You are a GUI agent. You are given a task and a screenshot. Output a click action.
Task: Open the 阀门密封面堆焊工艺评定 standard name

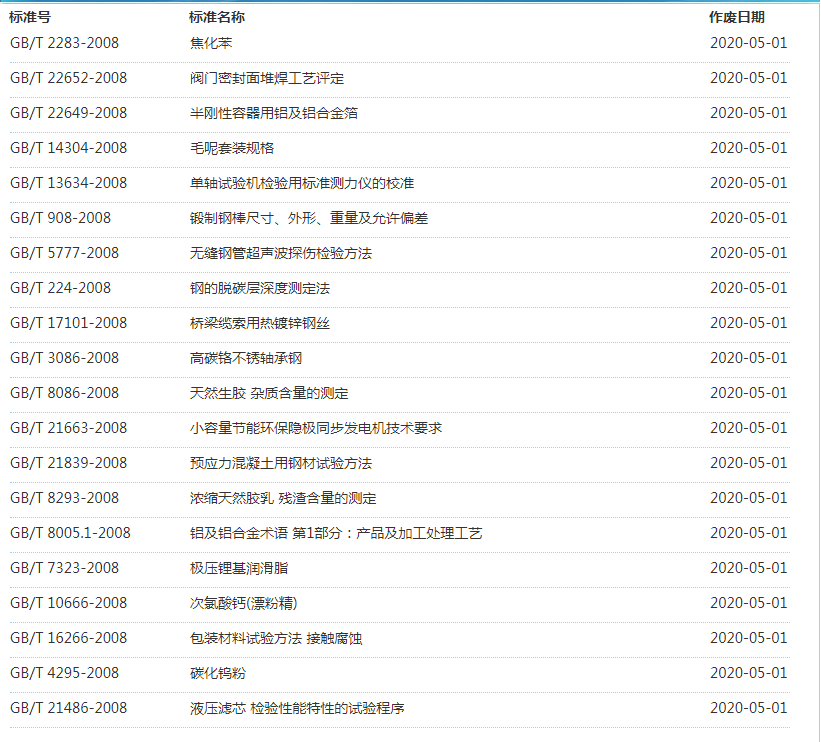(267, 78)
